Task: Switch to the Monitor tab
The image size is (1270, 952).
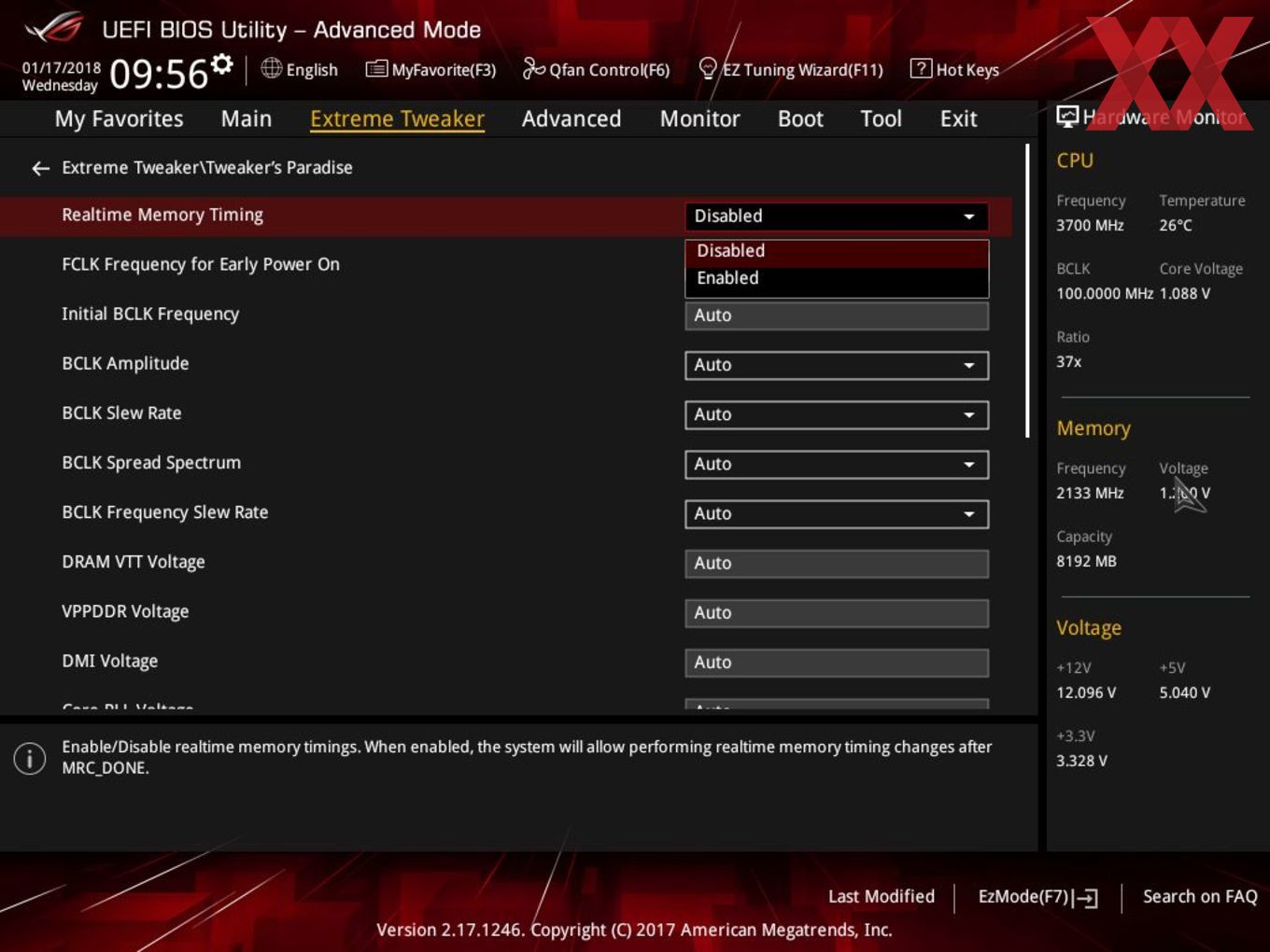Action: point(699,119)
